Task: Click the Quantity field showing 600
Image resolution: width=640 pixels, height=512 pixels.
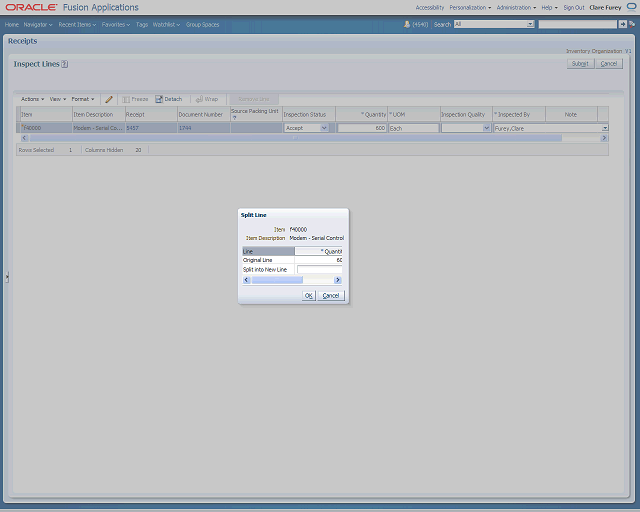Action: (x=362, y=128)
